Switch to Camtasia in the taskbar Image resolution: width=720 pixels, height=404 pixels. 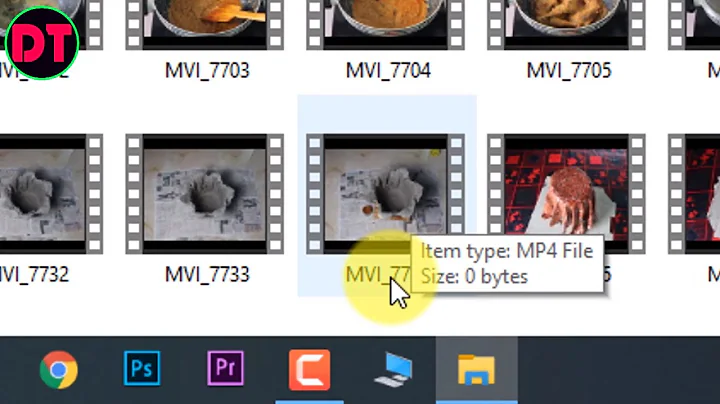tap(309, 370)
